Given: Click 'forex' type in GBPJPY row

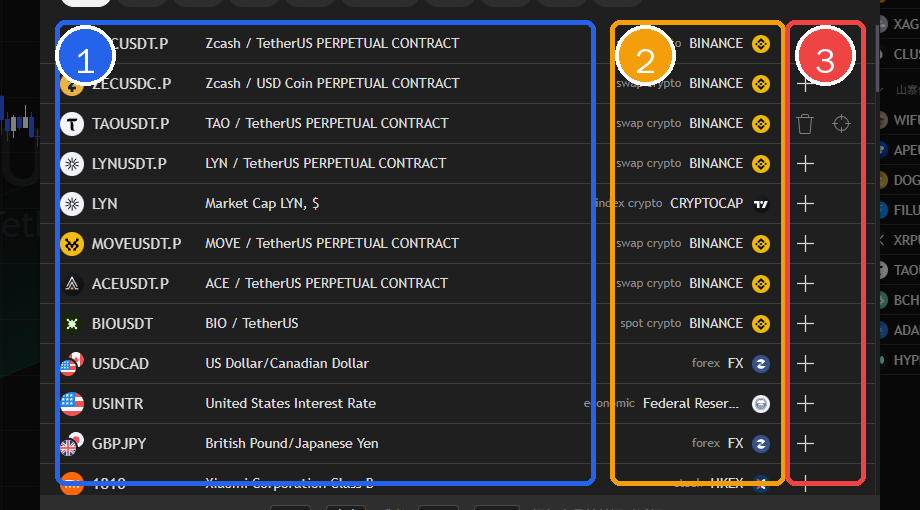Looking at the screenshot, I should coord(706,443).
